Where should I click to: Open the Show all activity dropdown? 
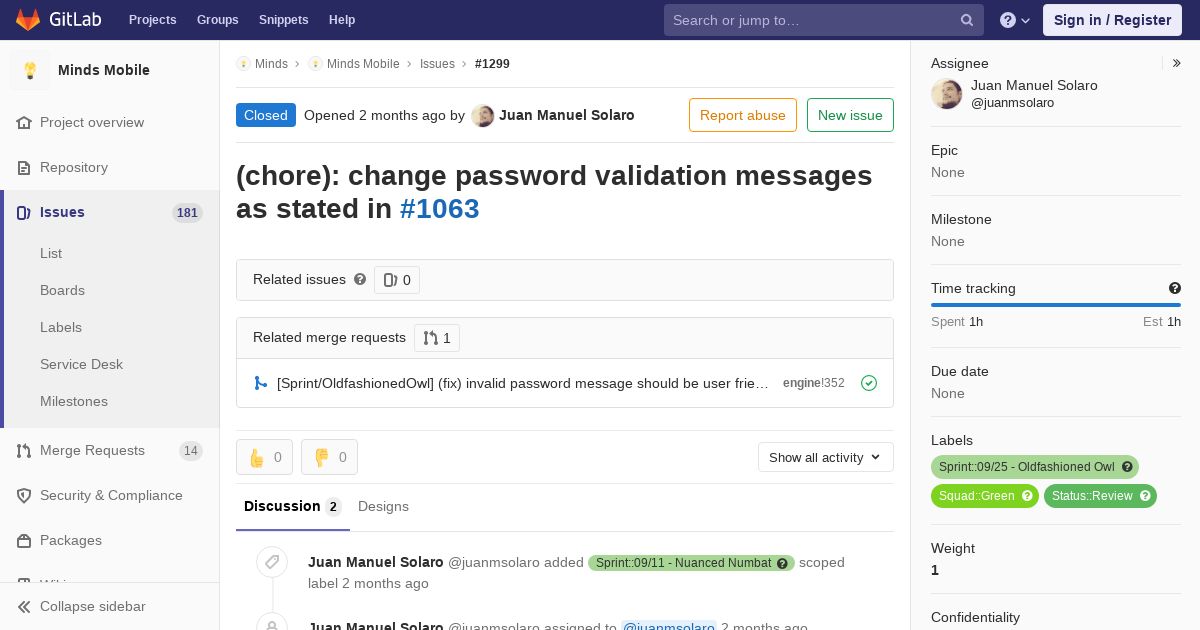(826, 457)
